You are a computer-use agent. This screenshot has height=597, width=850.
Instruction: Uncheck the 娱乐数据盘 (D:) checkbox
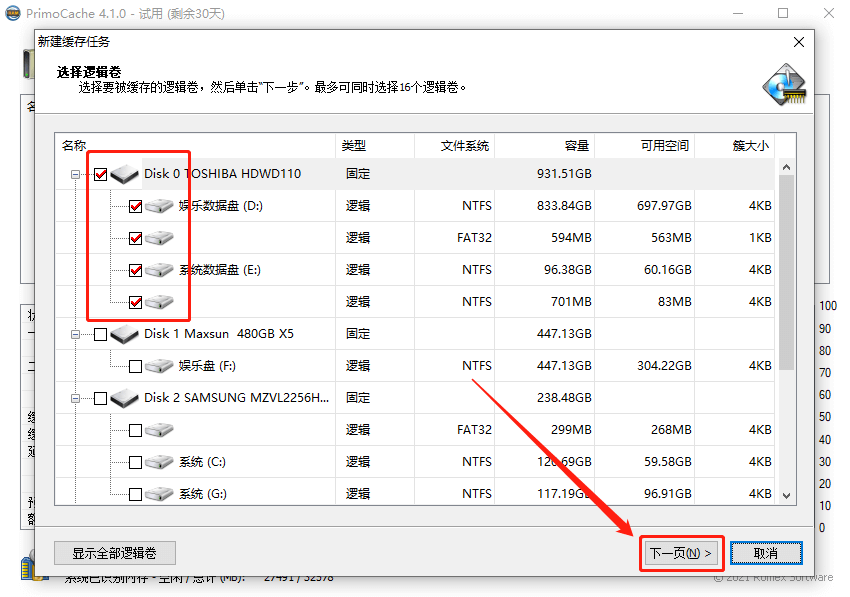click(x=133, y=205)
